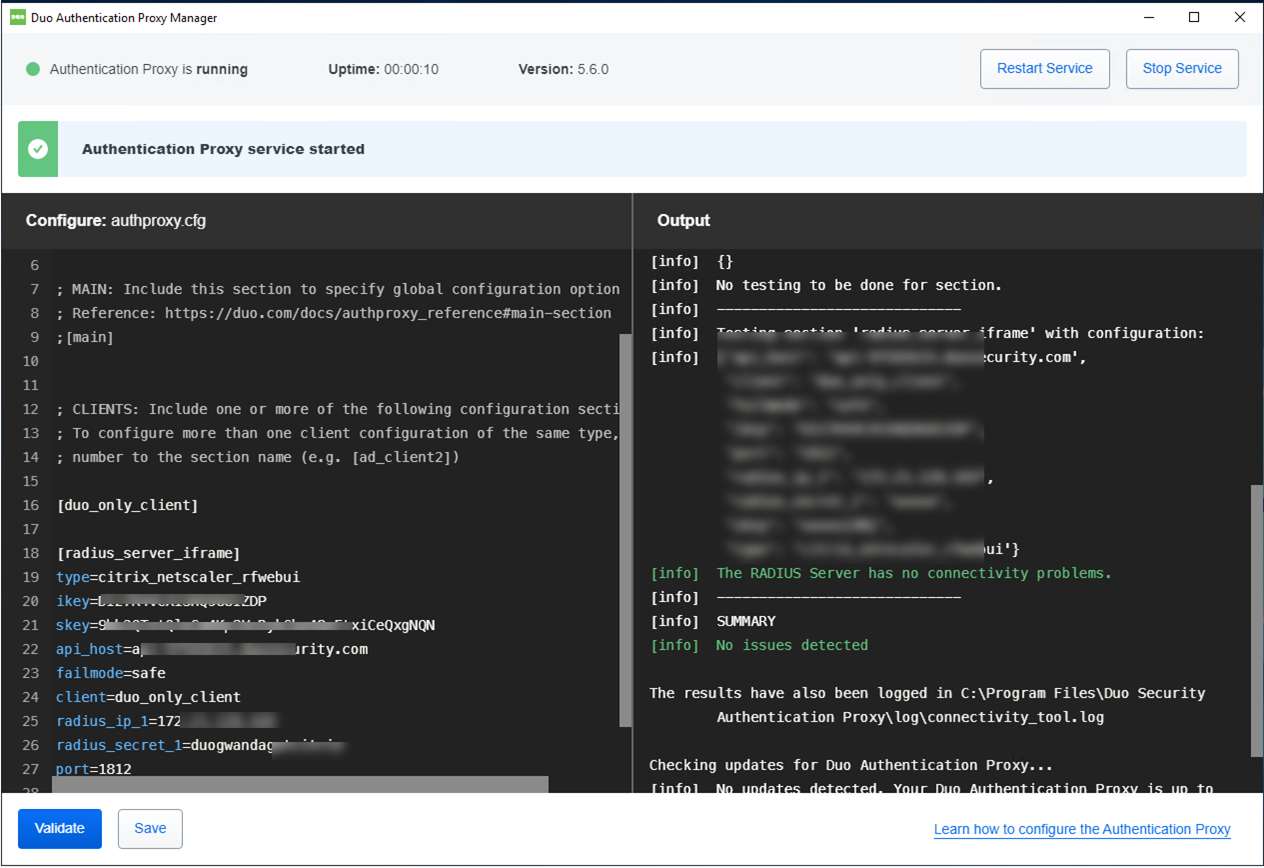Minimize the Duo Authentication Proxy Manager window
Viewport: 1264px width, 868px height.
[x=1148, y=17]
